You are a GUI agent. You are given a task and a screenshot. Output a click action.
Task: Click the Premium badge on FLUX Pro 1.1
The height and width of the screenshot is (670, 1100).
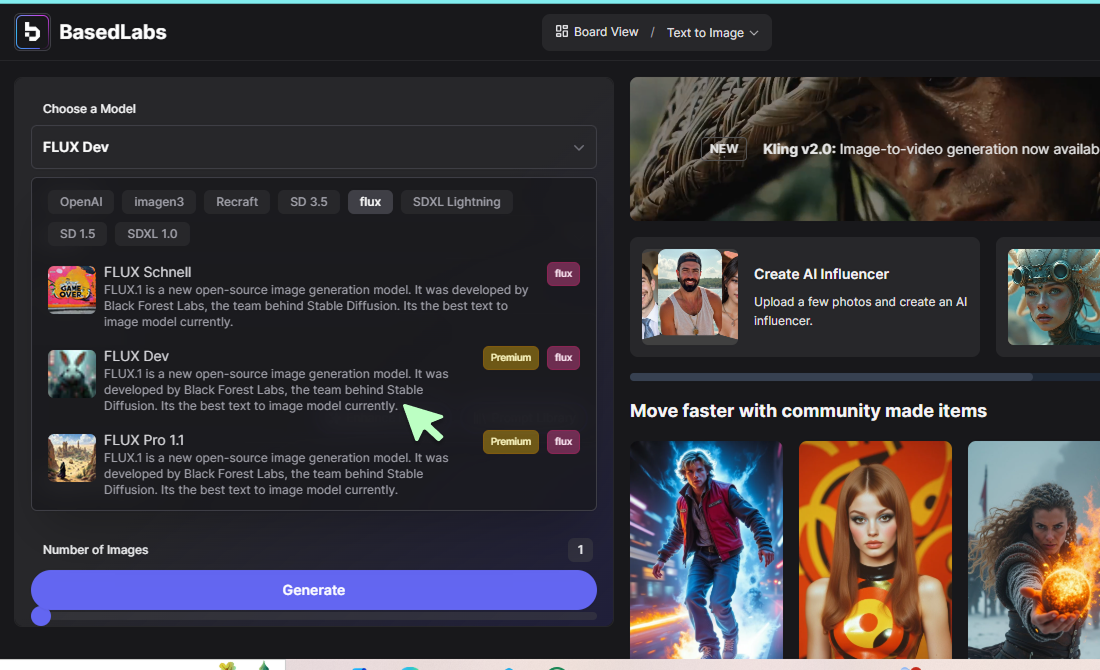511,442
